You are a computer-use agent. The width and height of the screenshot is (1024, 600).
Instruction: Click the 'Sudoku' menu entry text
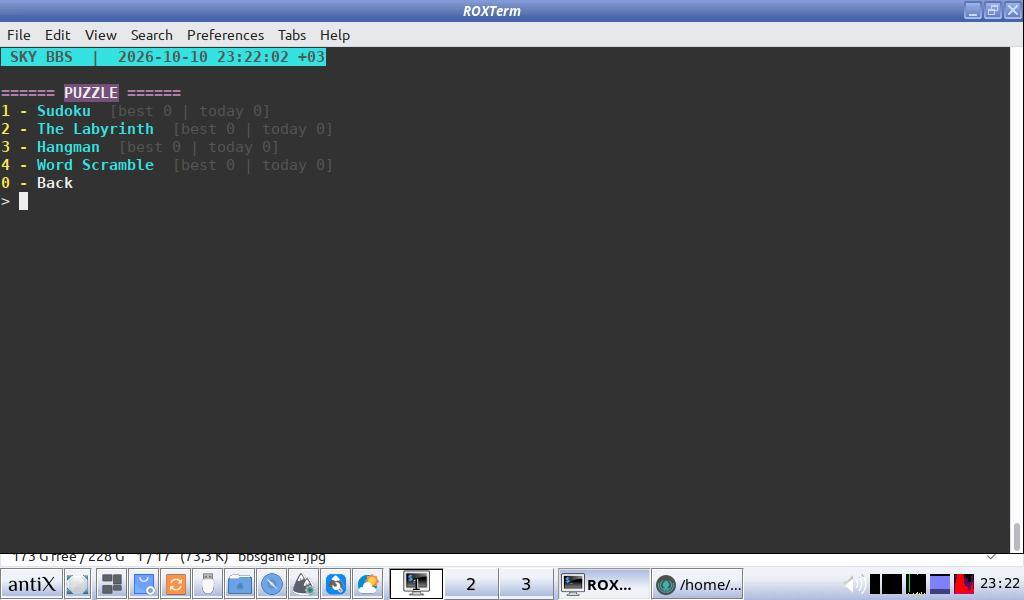click(x=64, y=111)
